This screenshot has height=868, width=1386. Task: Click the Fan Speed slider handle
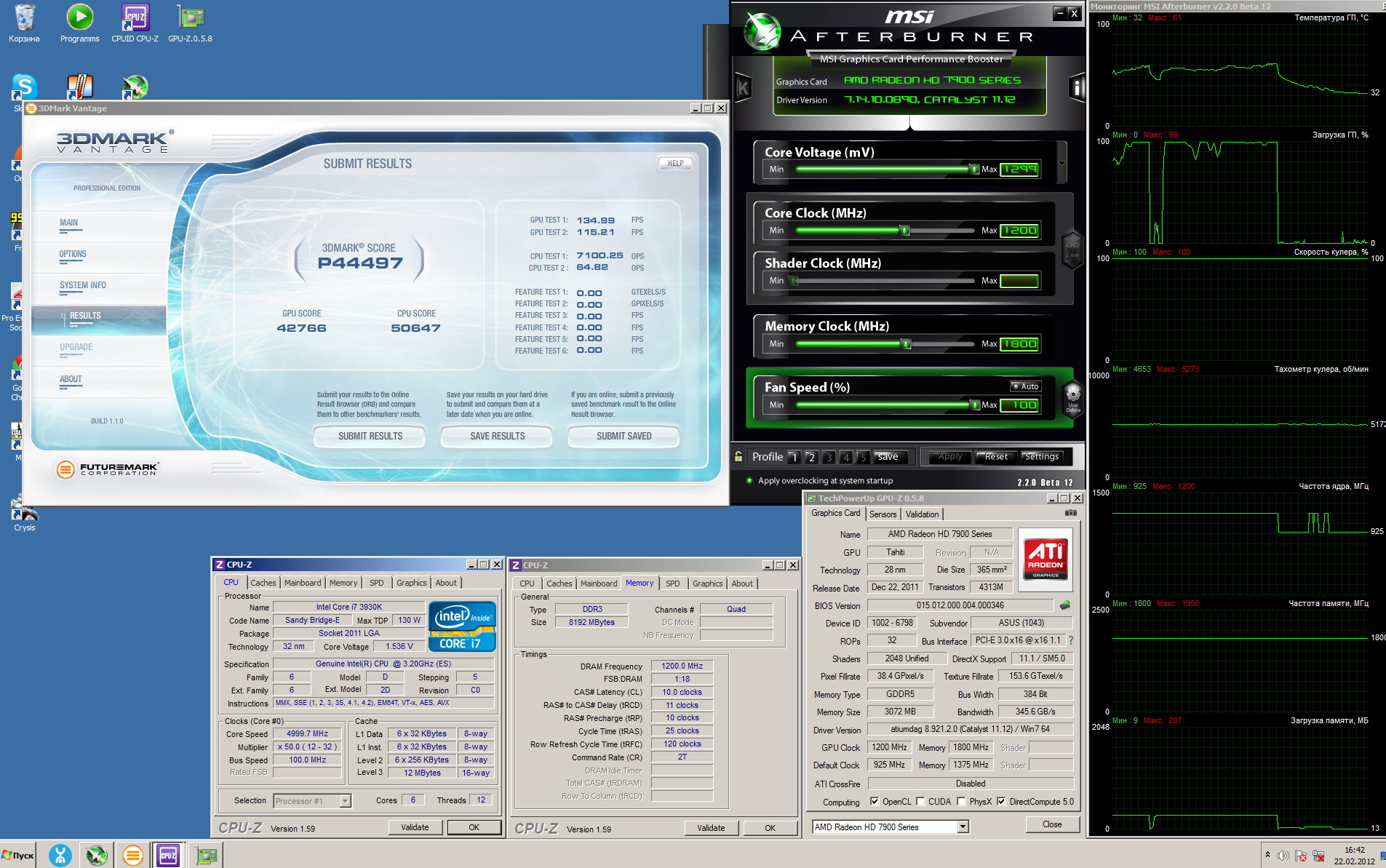[975, 405]
